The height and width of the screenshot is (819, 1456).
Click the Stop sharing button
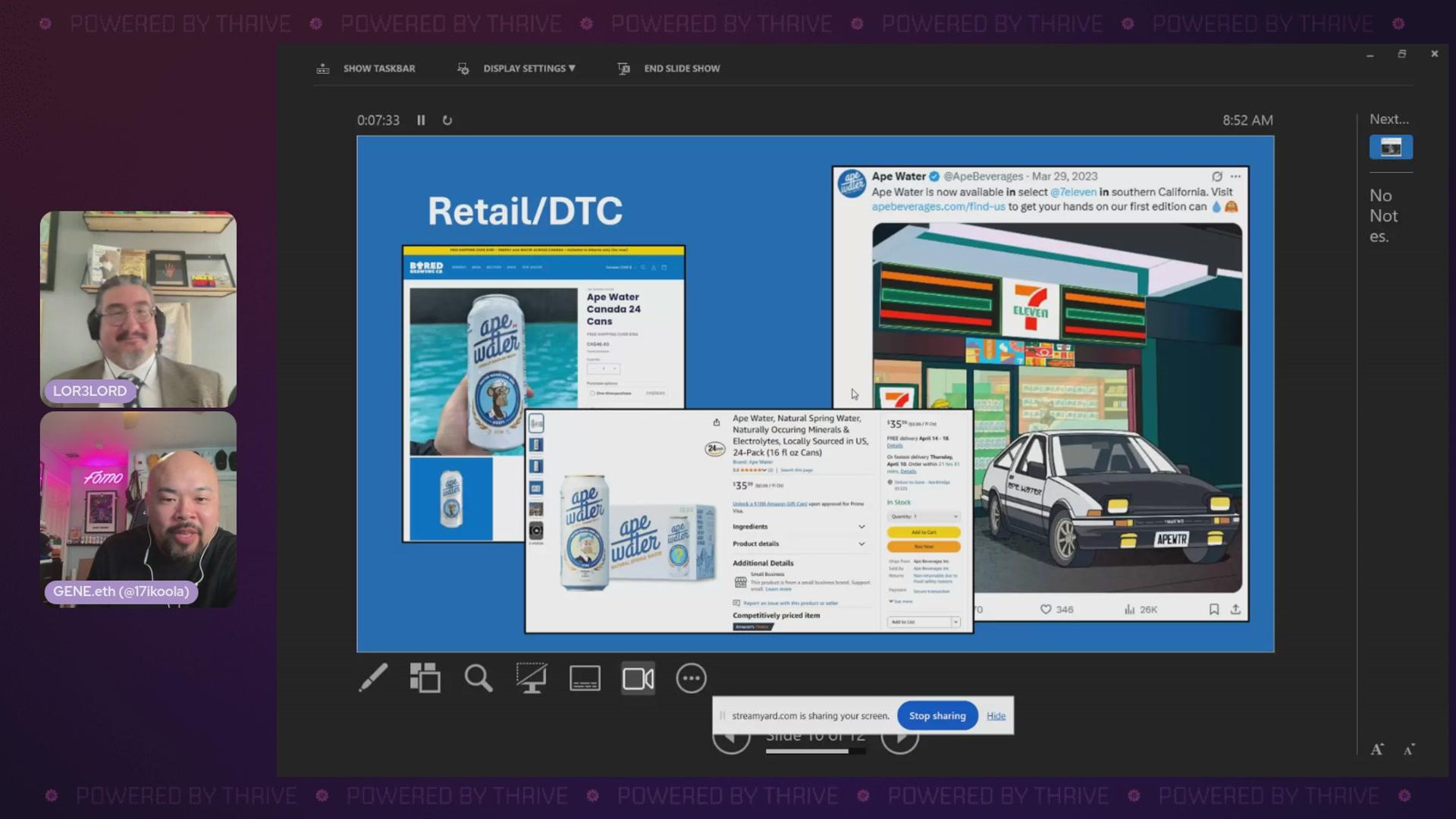pyautogui.click(x=937, y=715)
